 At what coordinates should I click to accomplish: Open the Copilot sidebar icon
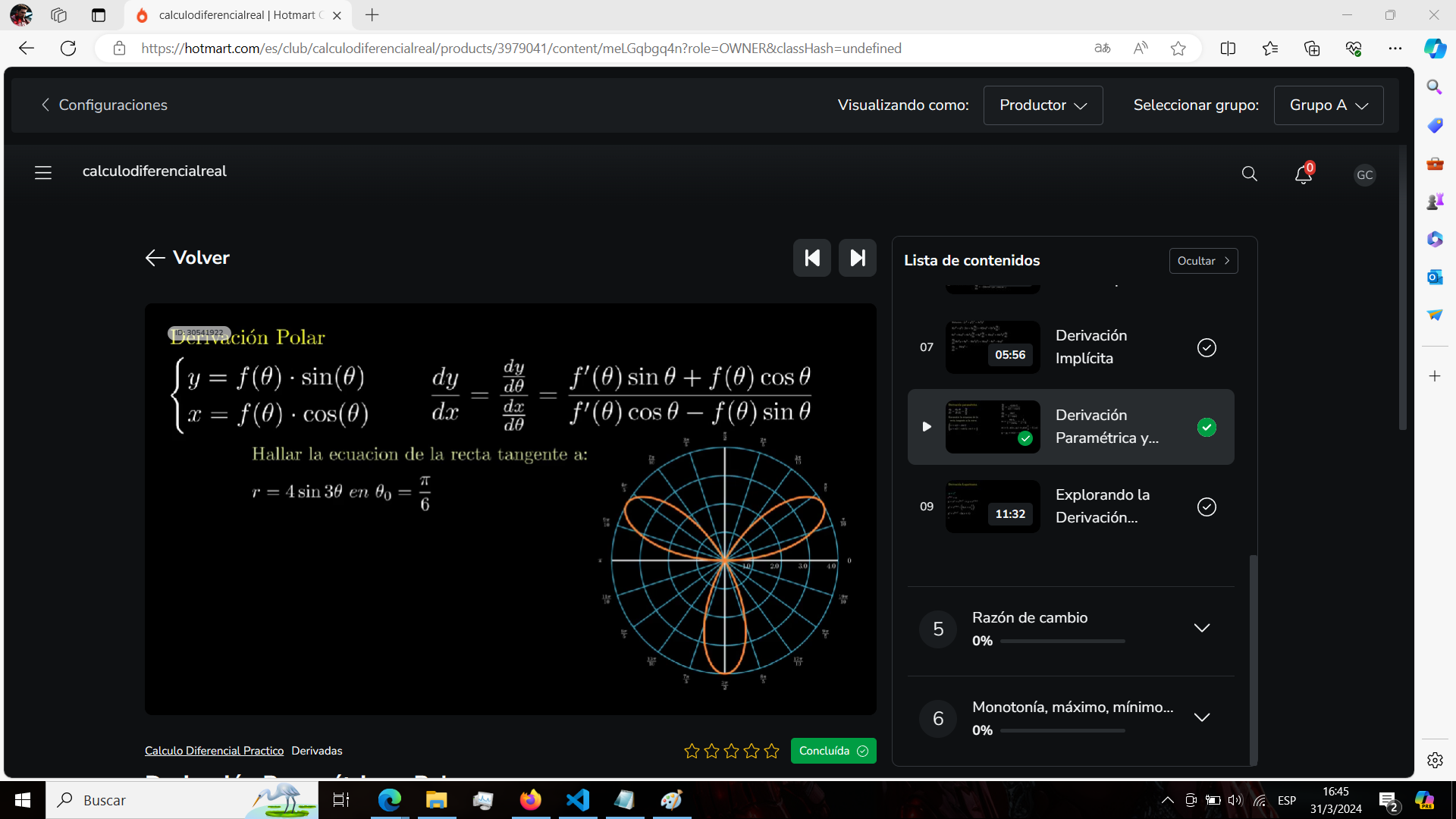[x=1435, y=49]
